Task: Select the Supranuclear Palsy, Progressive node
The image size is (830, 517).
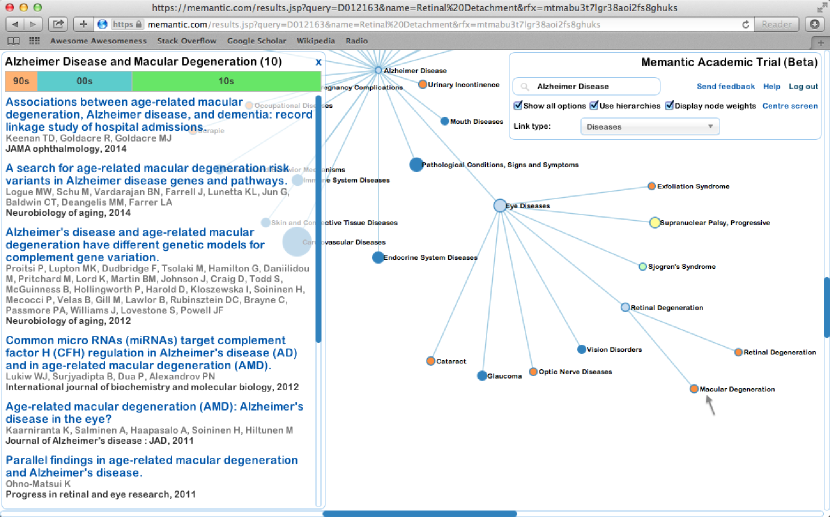Action: tap(654, 222)
